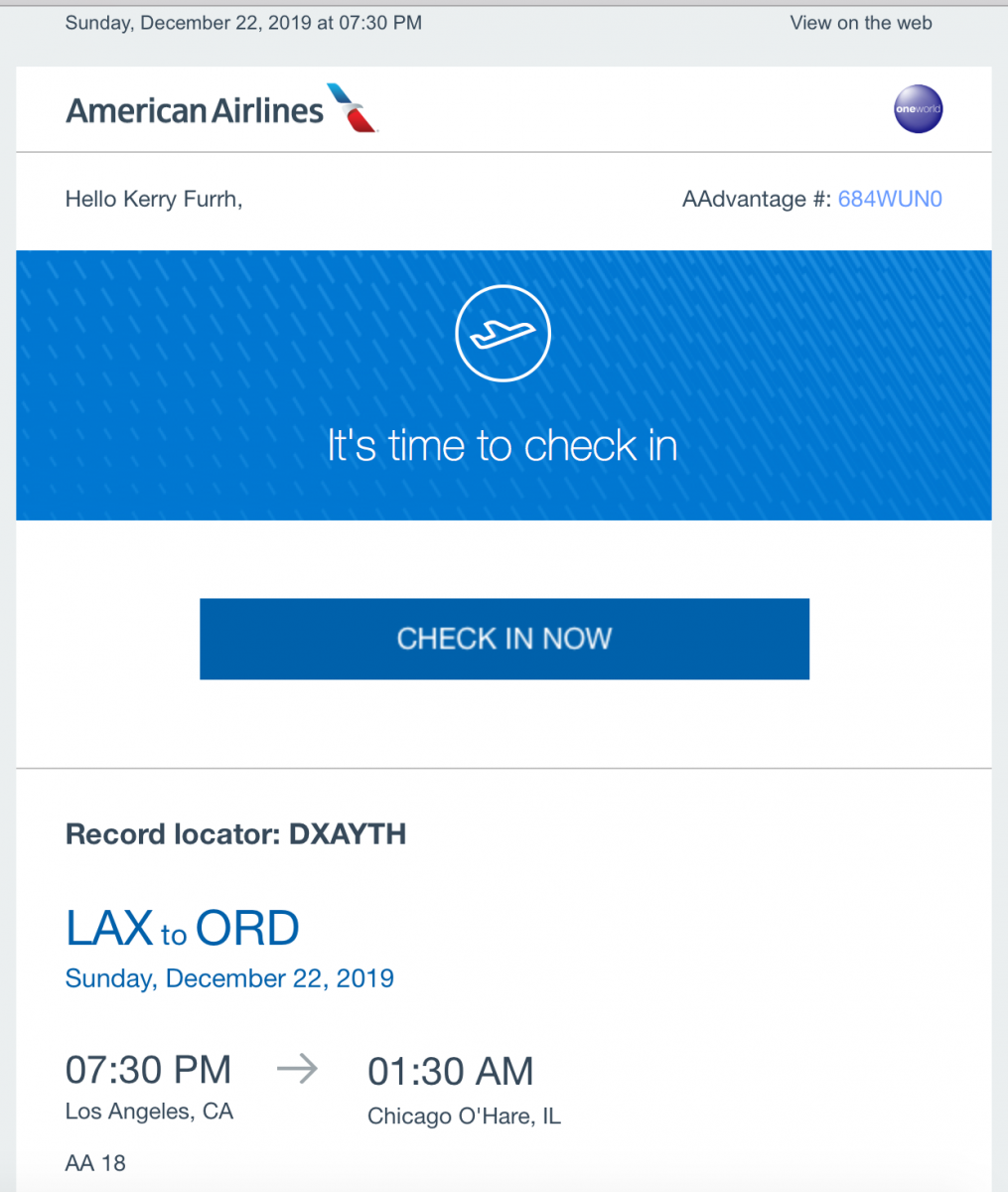This screenshot has height=1192, width=1008.
Task: Click the AA 18 flight number
Action: coord(95,1163)
